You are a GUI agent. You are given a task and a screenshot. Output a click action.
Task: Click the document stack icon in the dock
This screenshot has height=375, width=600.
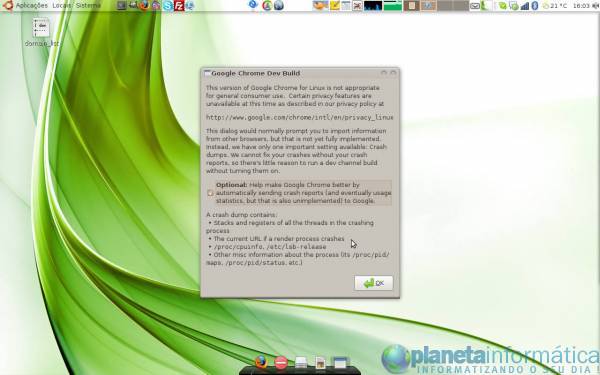[x=301, y=362]
